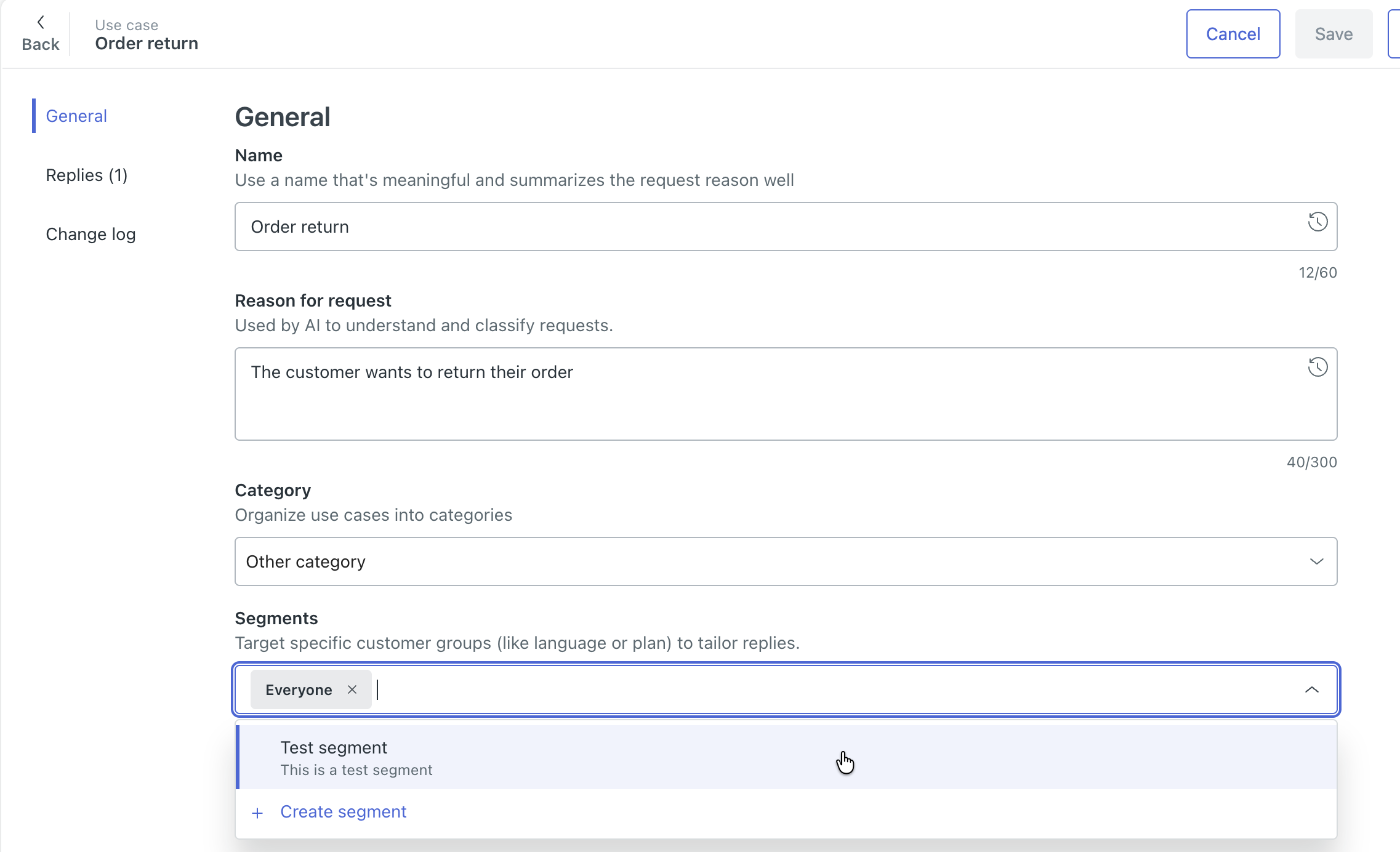Image resolution: width=1400 pixels, height=852 pixels.
Task: Focus the Reason for request text area
Action: [786, 394]
